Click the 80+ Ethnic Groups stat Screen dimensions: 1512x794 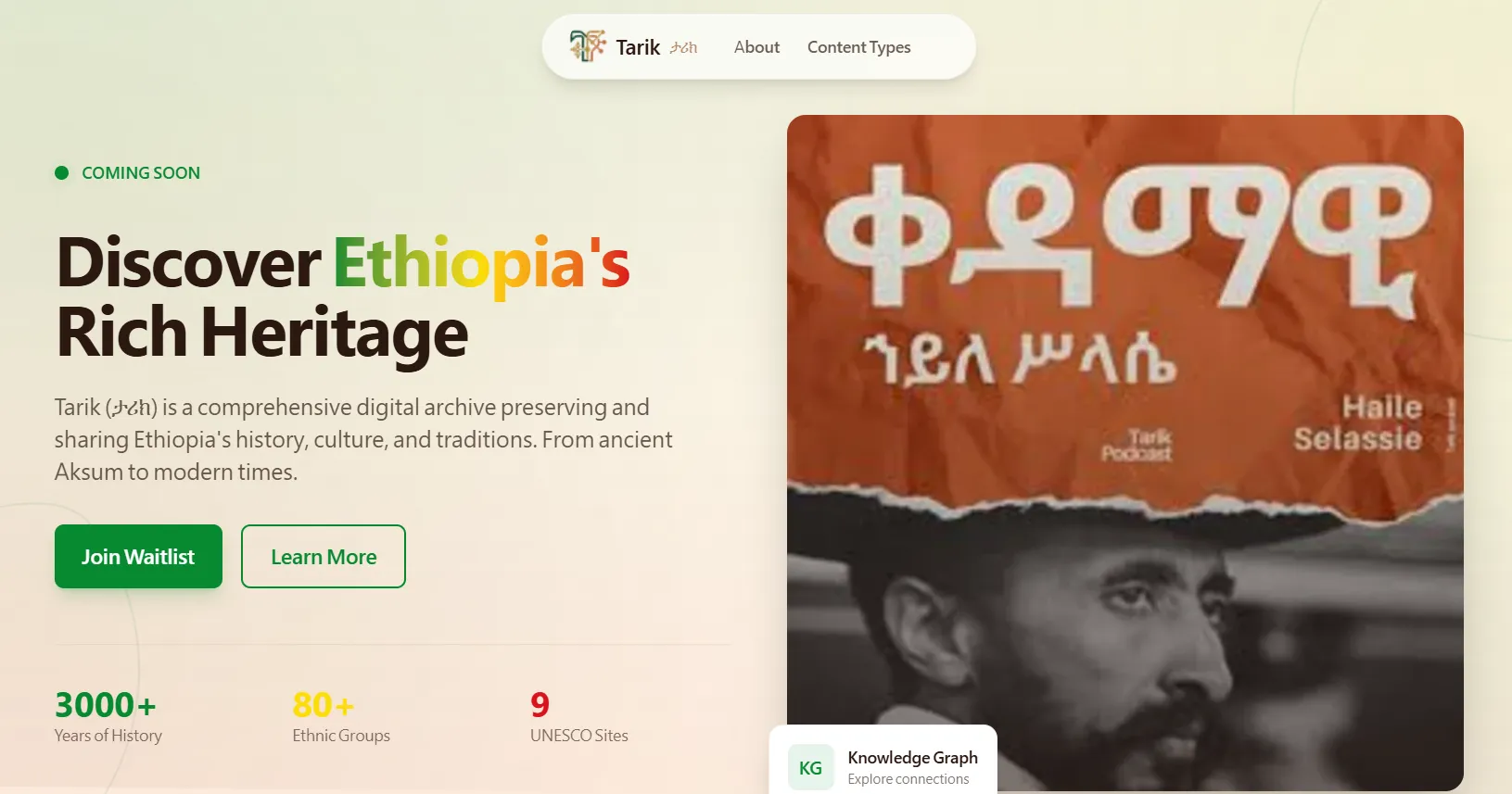[341, 716]
